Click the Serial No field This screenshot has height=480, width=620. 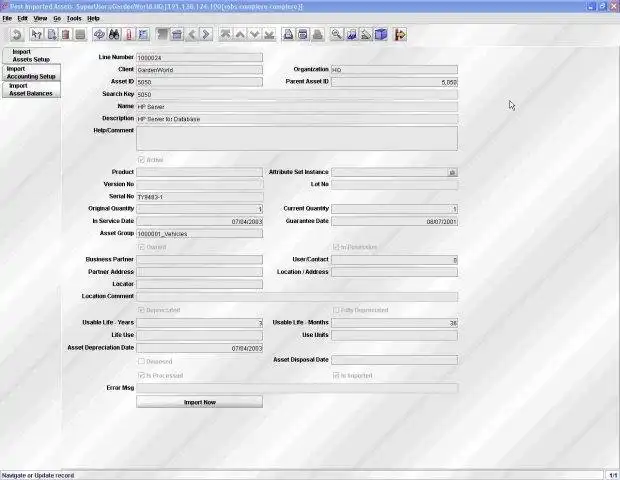[x=199, y=197]
